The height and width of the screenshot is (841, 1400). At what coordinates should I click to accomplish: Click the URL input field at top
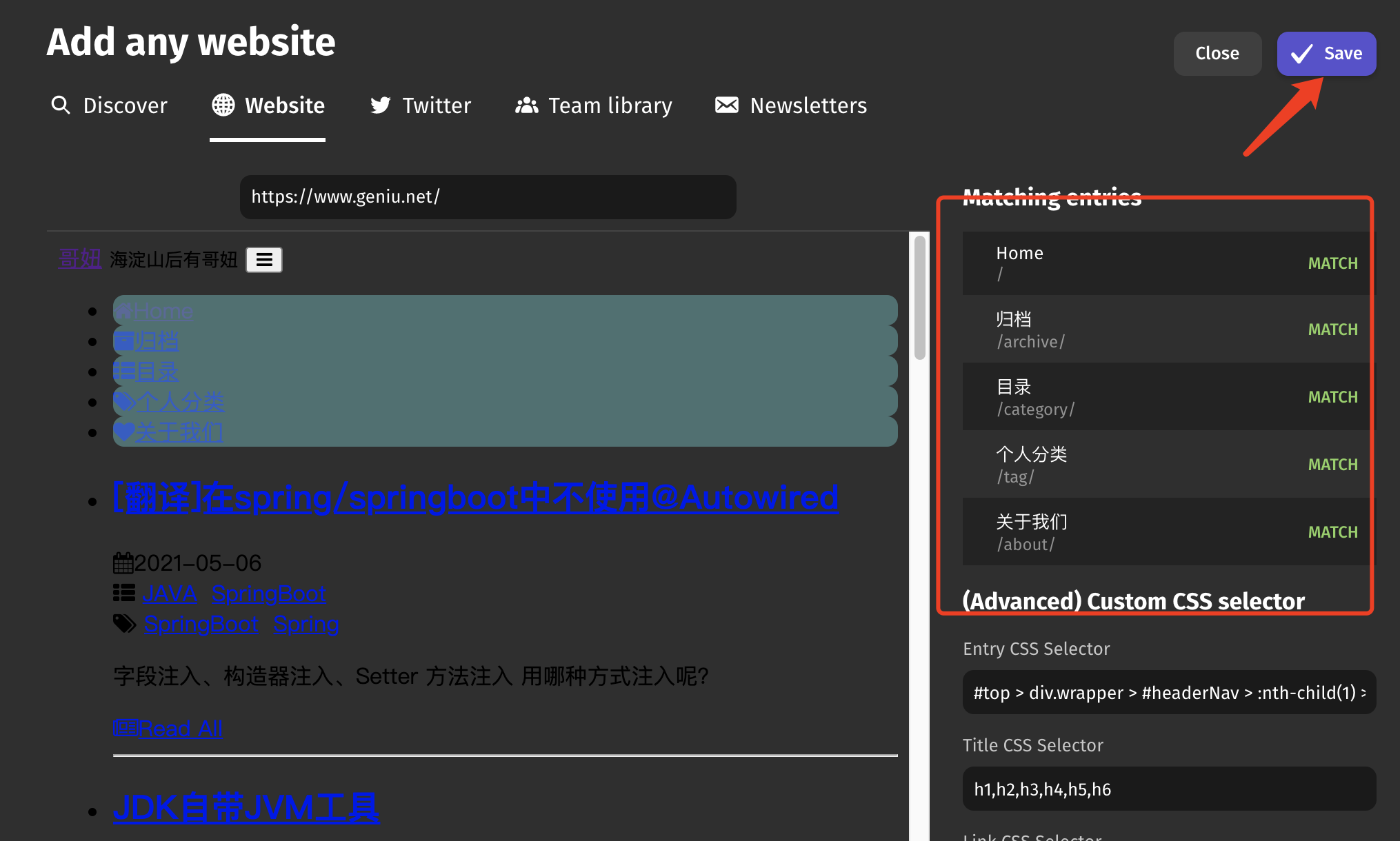(x=488, y=196)
